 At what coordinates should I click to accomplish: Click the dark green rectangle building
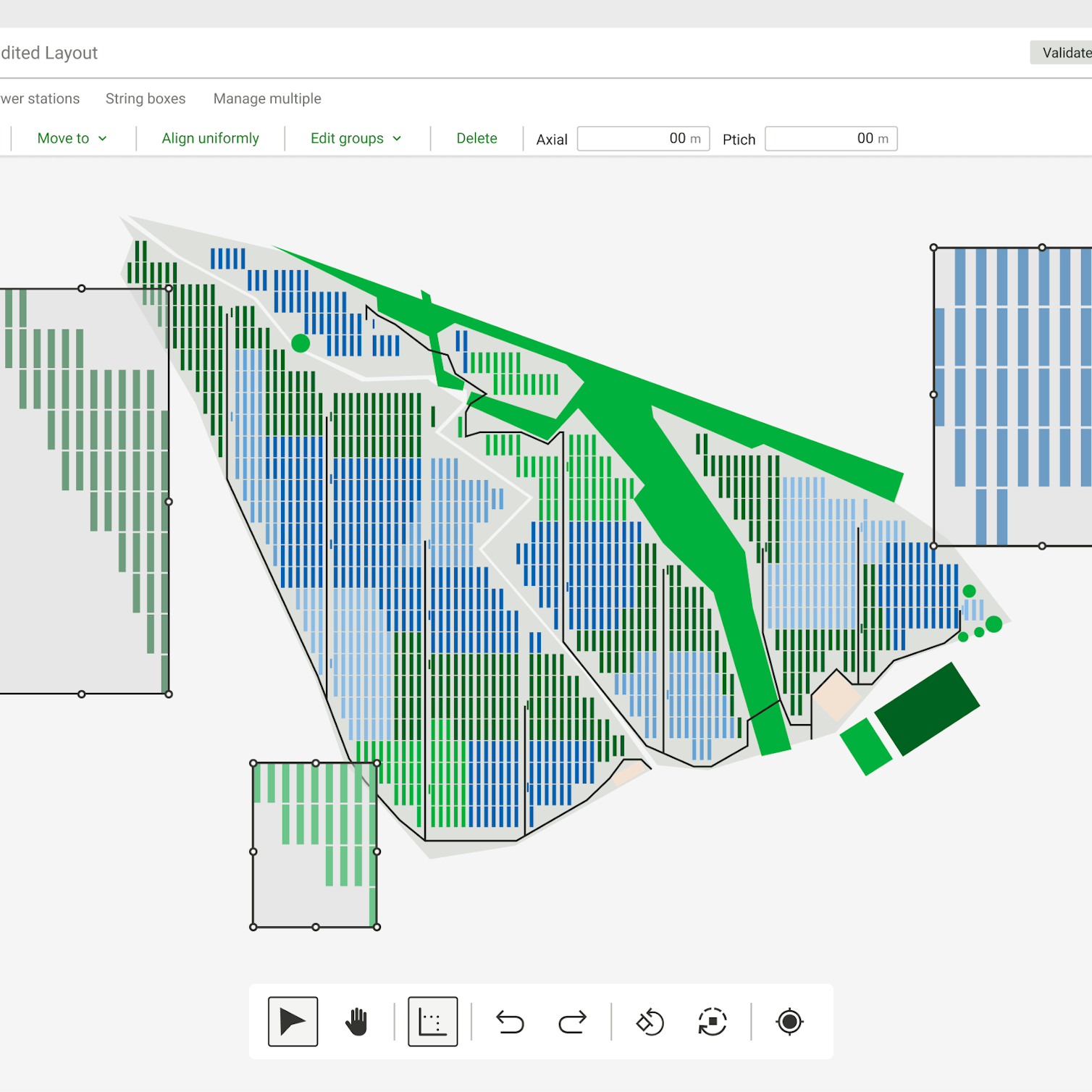[x=927, y=708]
